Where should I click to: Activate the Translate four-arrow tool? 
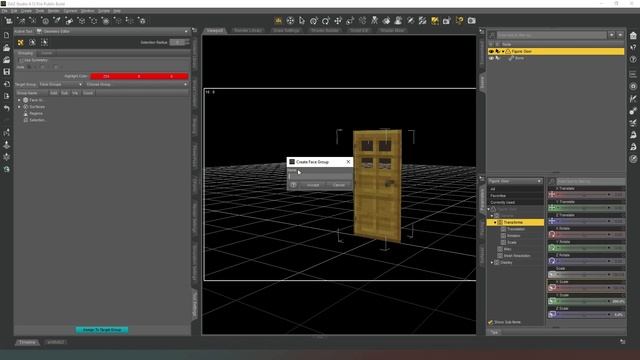[x=338, y=20]
